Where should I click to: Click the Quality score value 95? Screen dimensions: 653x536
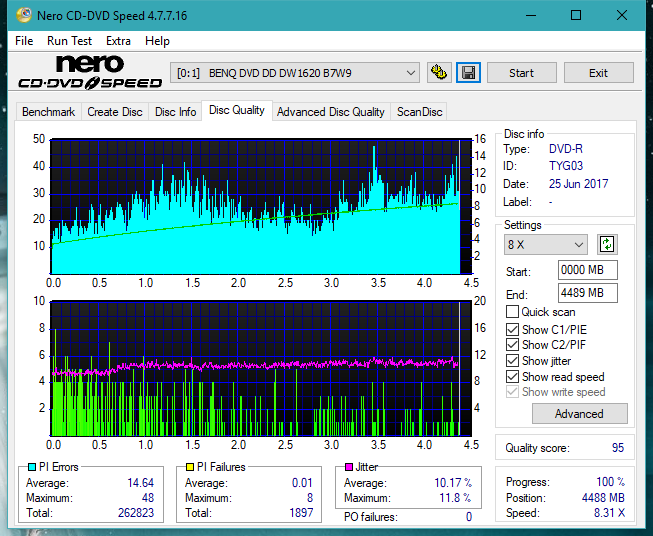618,448
